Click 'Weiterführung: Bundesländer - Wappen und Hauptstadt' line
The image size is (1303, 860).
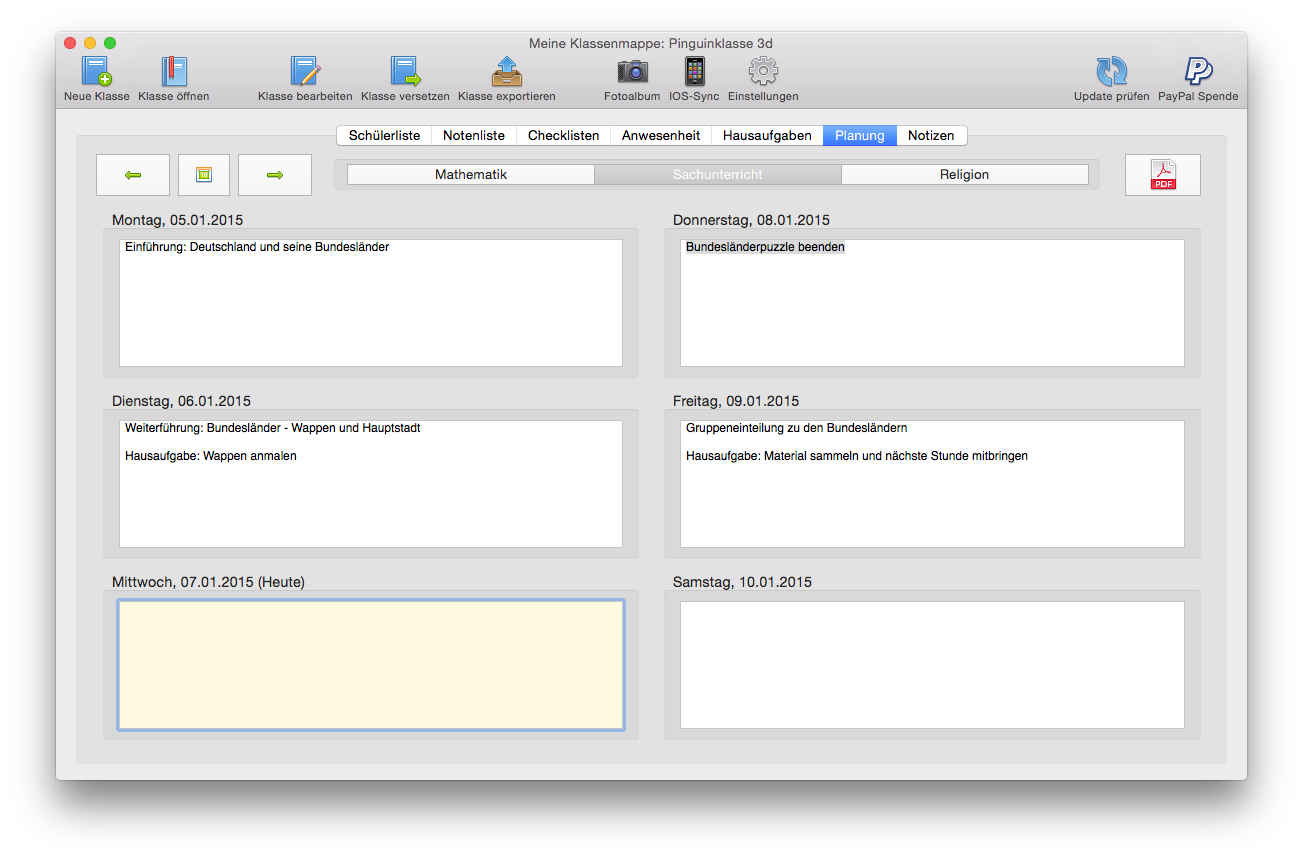click(273, 428)
